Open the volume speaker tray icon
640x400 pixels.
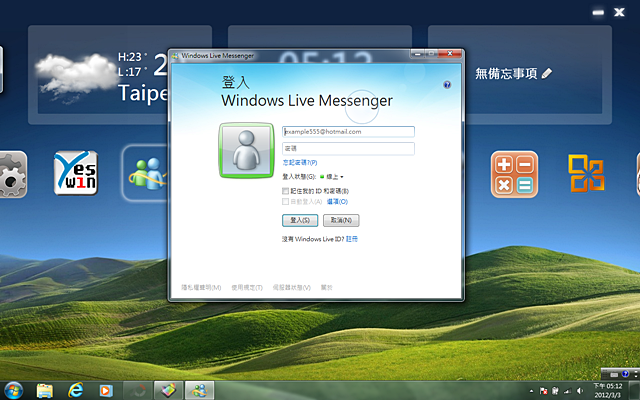(x=580, y=391)
